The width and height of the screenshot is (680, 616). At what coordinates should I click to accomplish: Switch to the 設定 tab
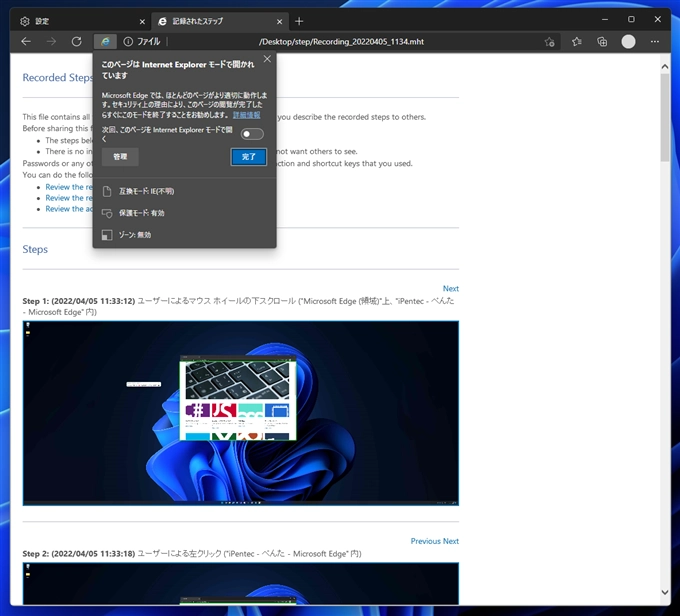click(x=80, y=21)
